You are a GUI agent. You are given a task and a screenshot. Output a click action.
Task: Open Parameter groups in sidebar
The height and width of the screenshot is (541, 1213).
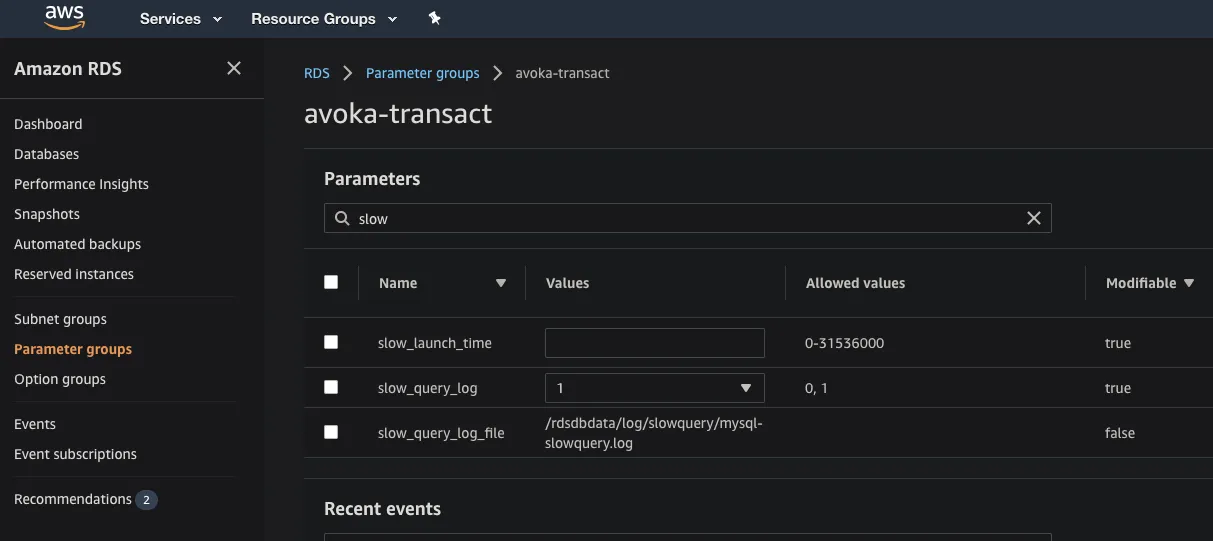[73, 349]
